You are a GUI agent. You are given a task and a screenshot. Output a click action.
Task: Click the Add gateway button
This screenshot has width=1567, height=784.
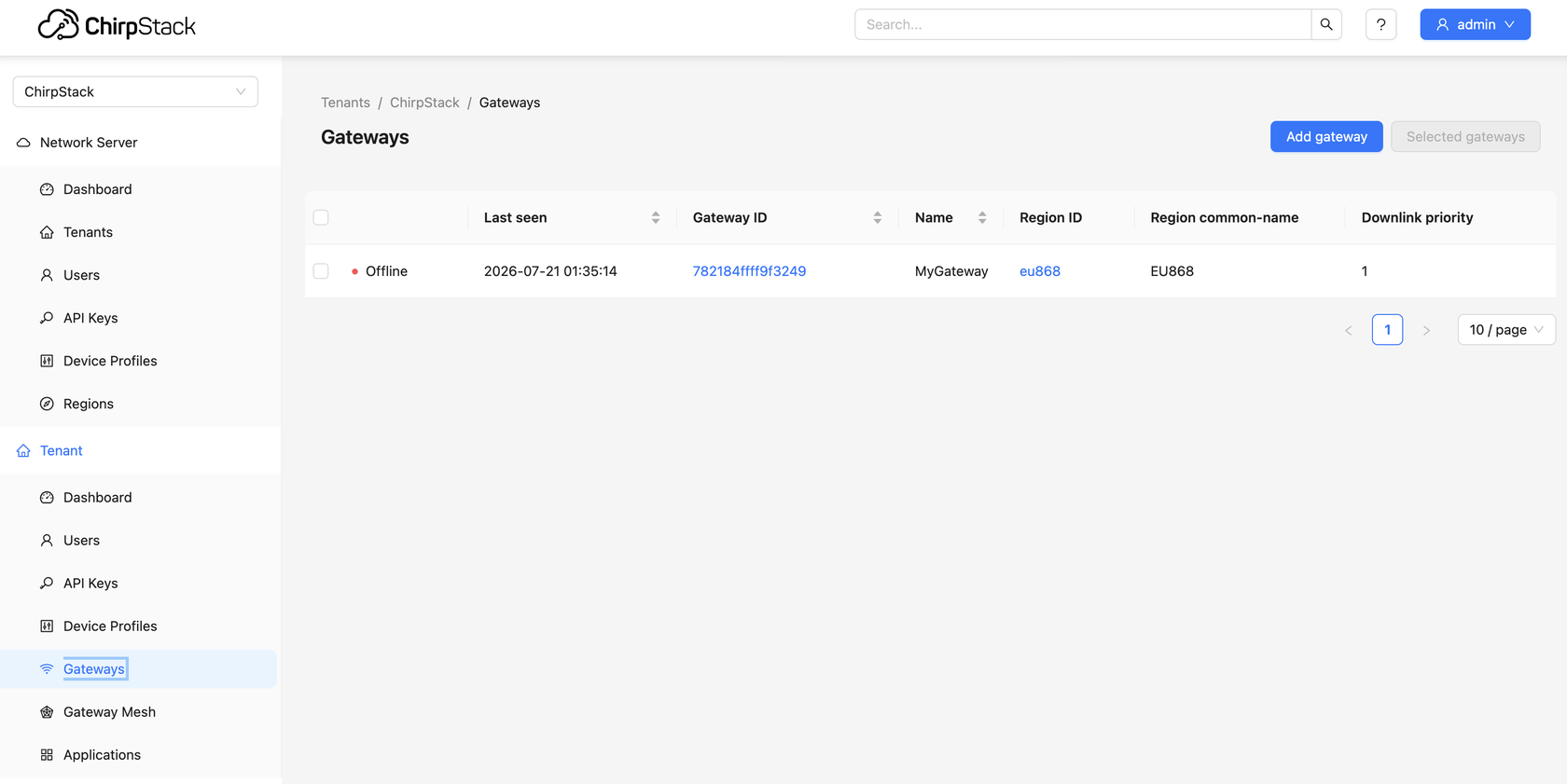[x=1326, y=136]
